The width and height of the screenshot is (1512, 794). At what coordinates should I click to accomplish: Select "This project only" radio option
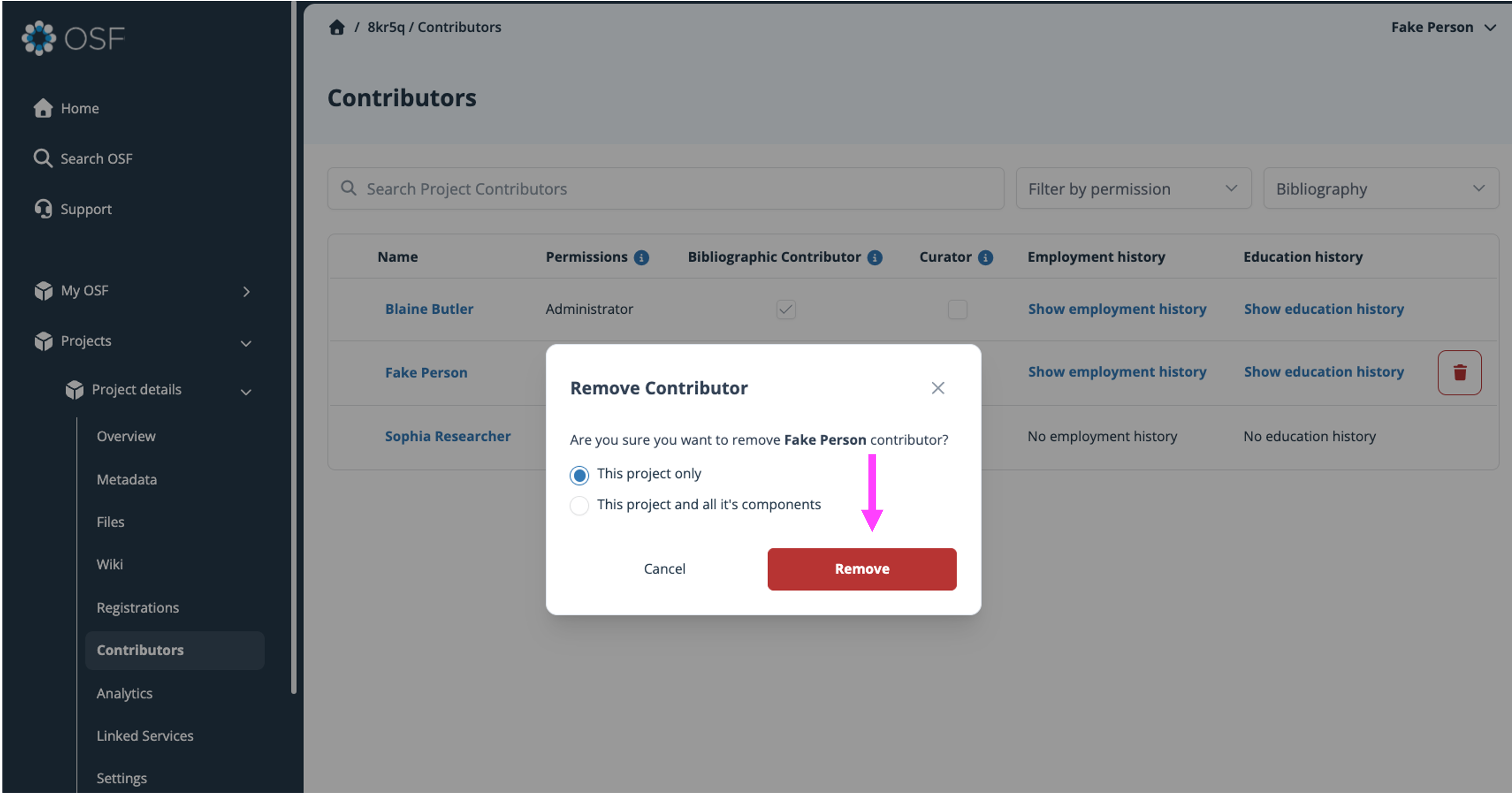[x=579, y=475]
